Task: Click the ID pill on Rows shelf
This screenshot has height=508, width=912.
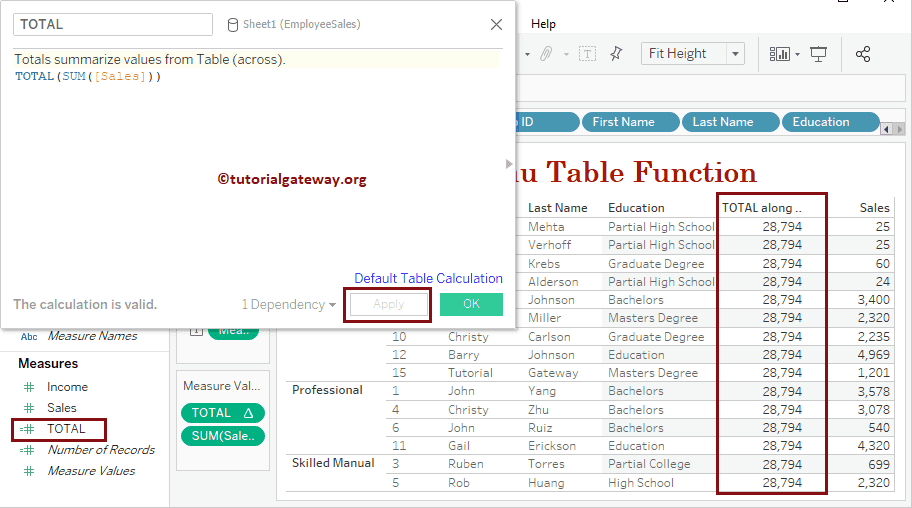Action: click(547, 122)
